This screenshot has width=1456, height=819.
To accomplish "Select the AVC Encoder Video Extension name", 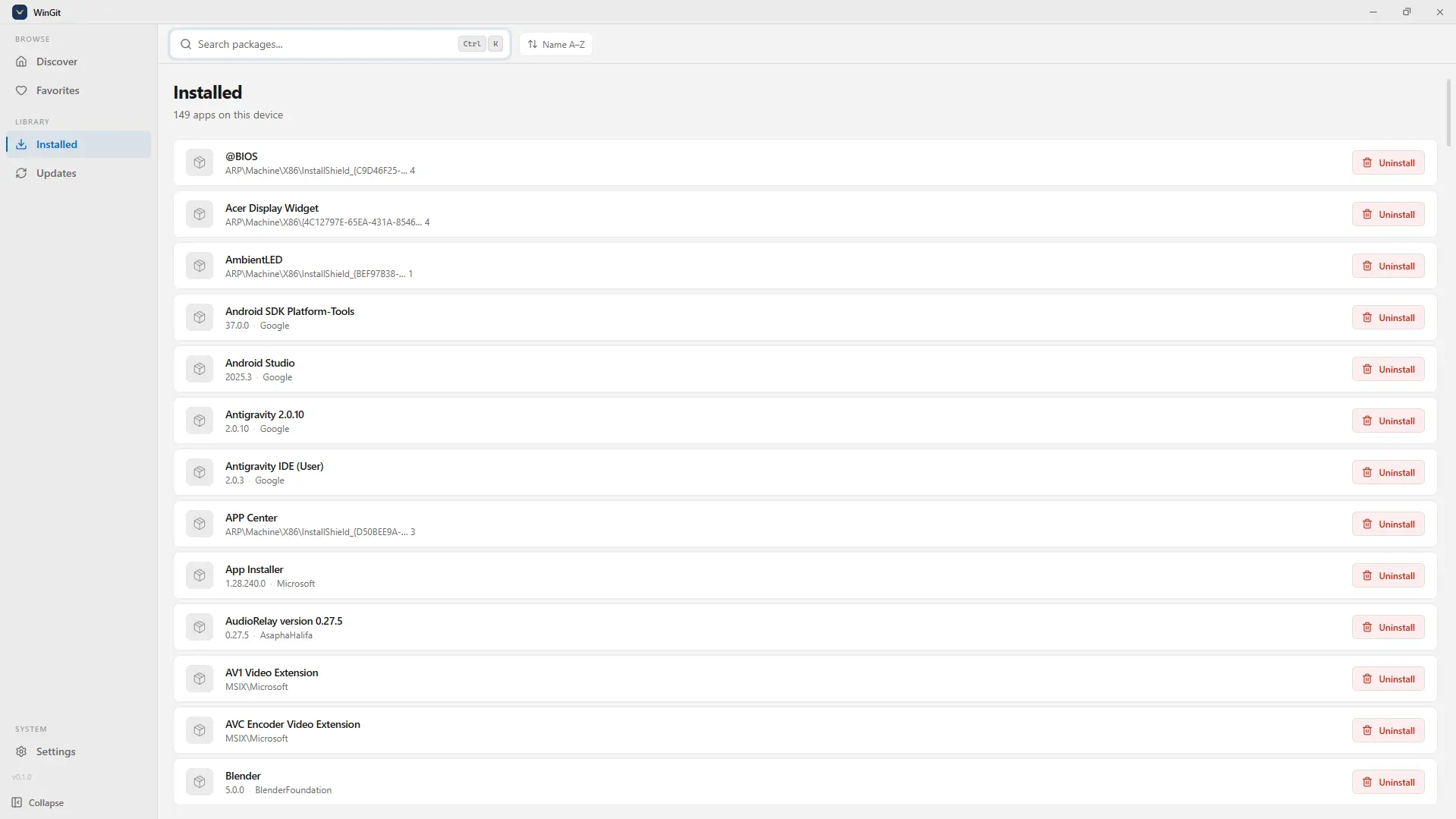I will 293,724.
